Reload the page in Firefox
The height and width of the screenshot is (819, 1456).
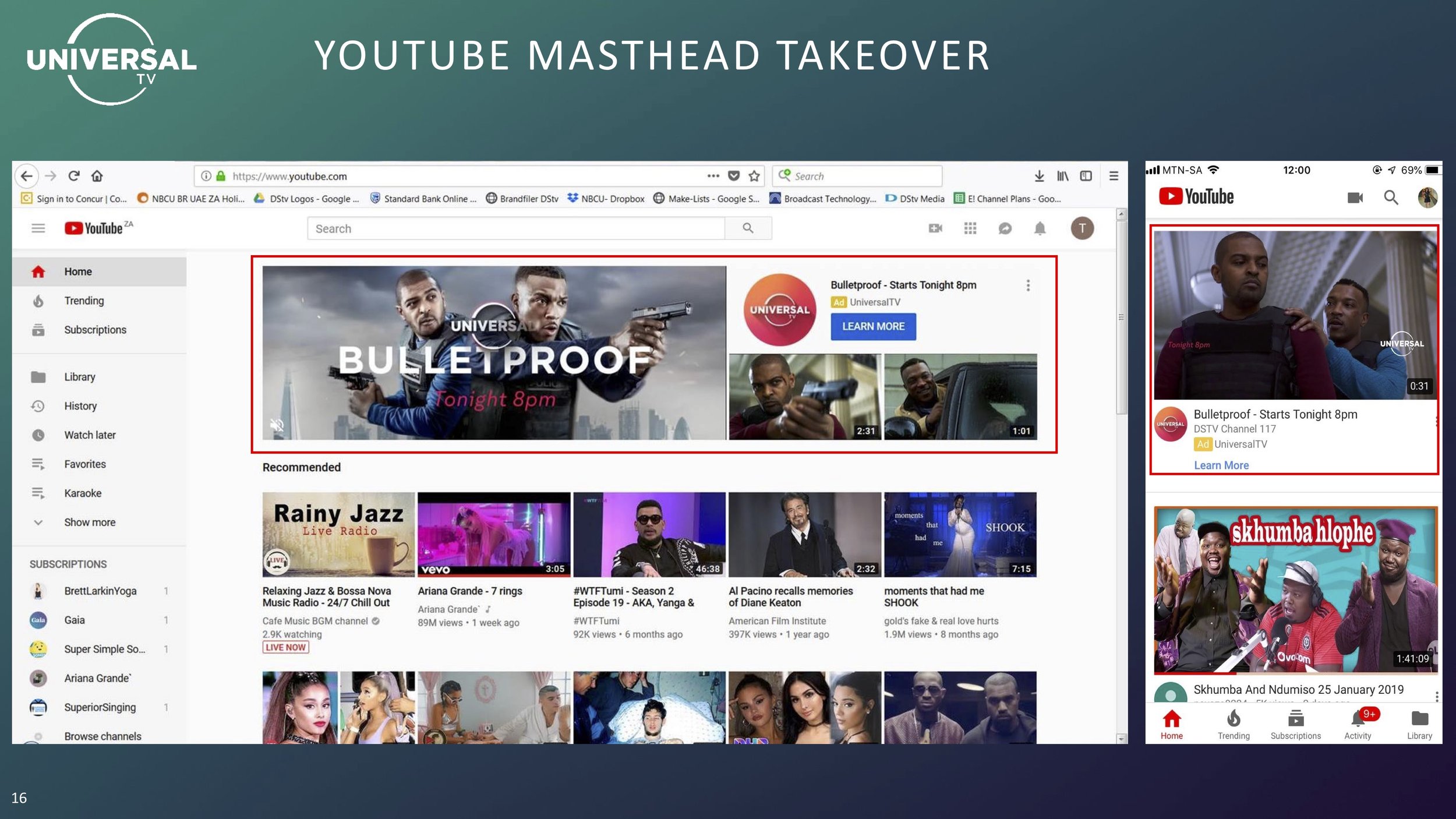(74, 176)
